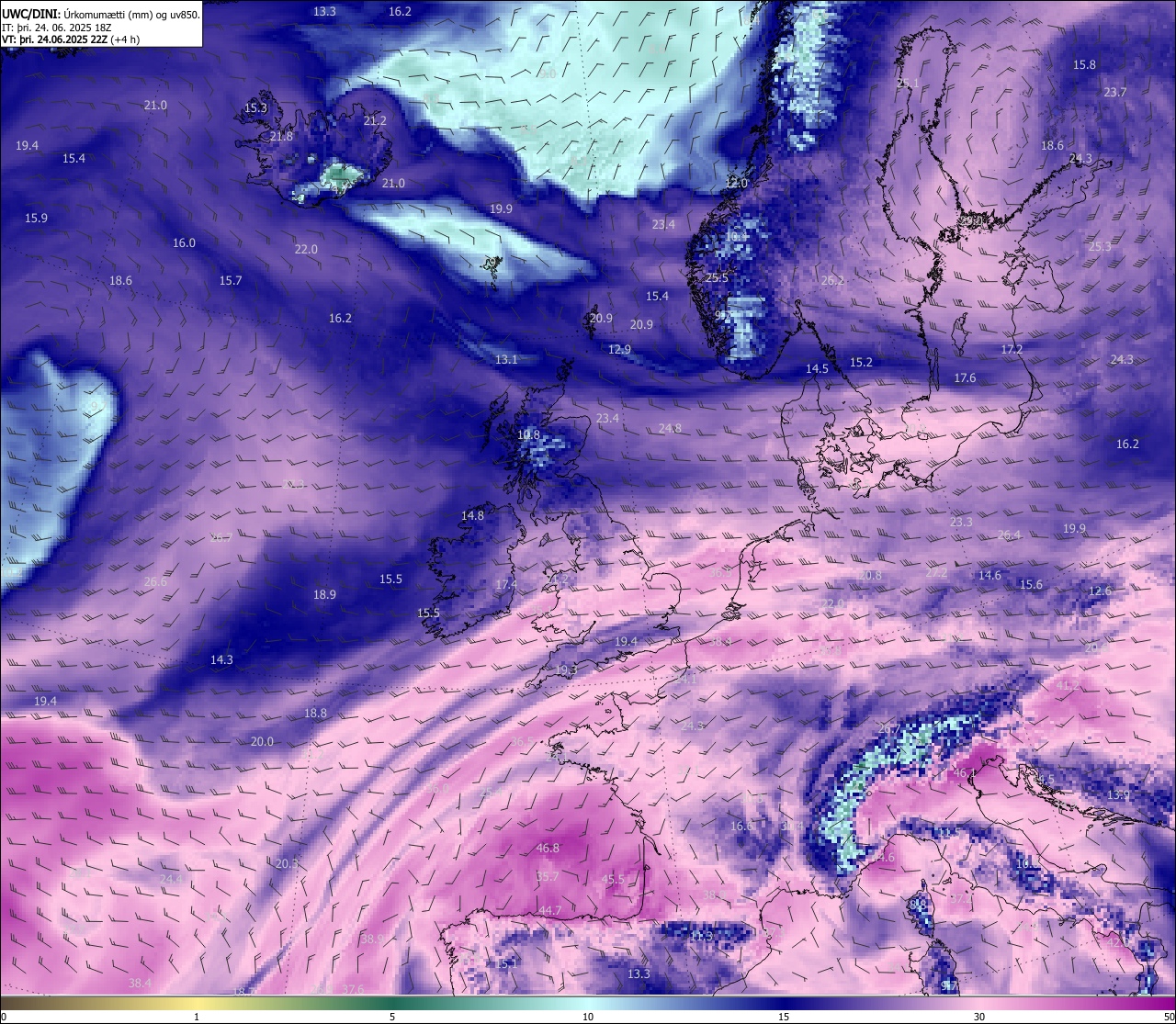Click the 15.9 value near the left edge
The height and width of the screenshot is (1024, 1176).
click(x=36, y=219)
